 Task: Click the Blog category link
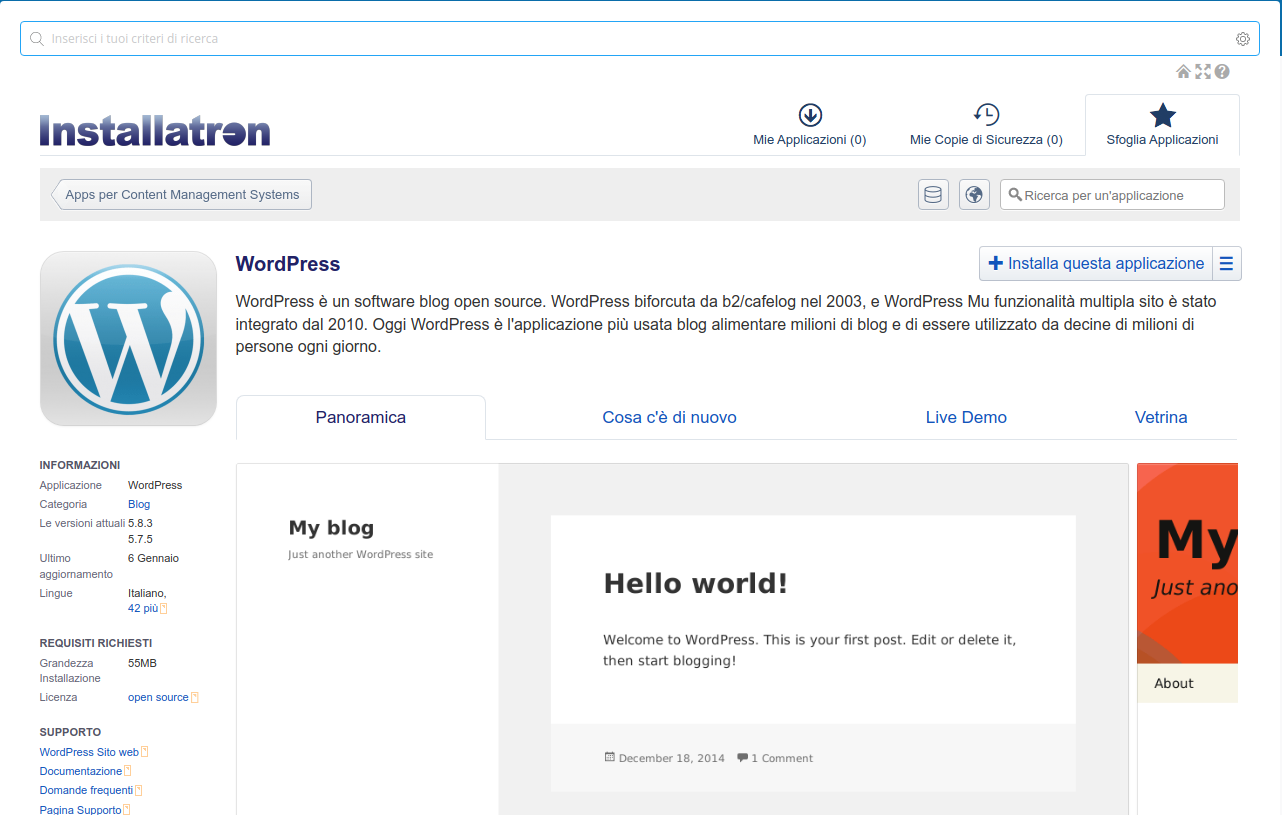point(139,504)
